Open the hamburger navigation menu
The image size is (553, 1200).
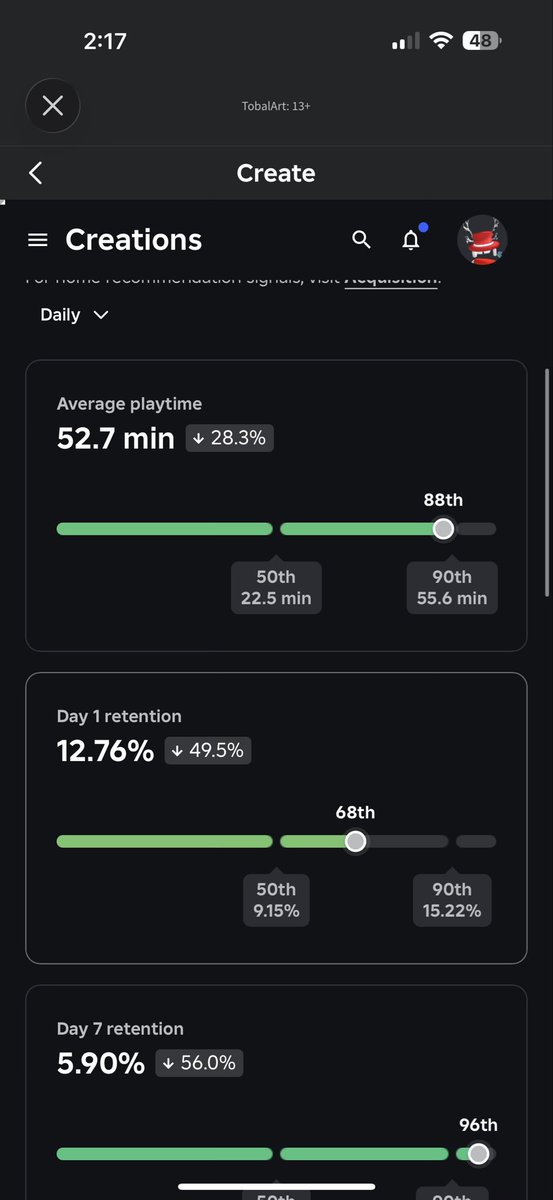(38, 240)
